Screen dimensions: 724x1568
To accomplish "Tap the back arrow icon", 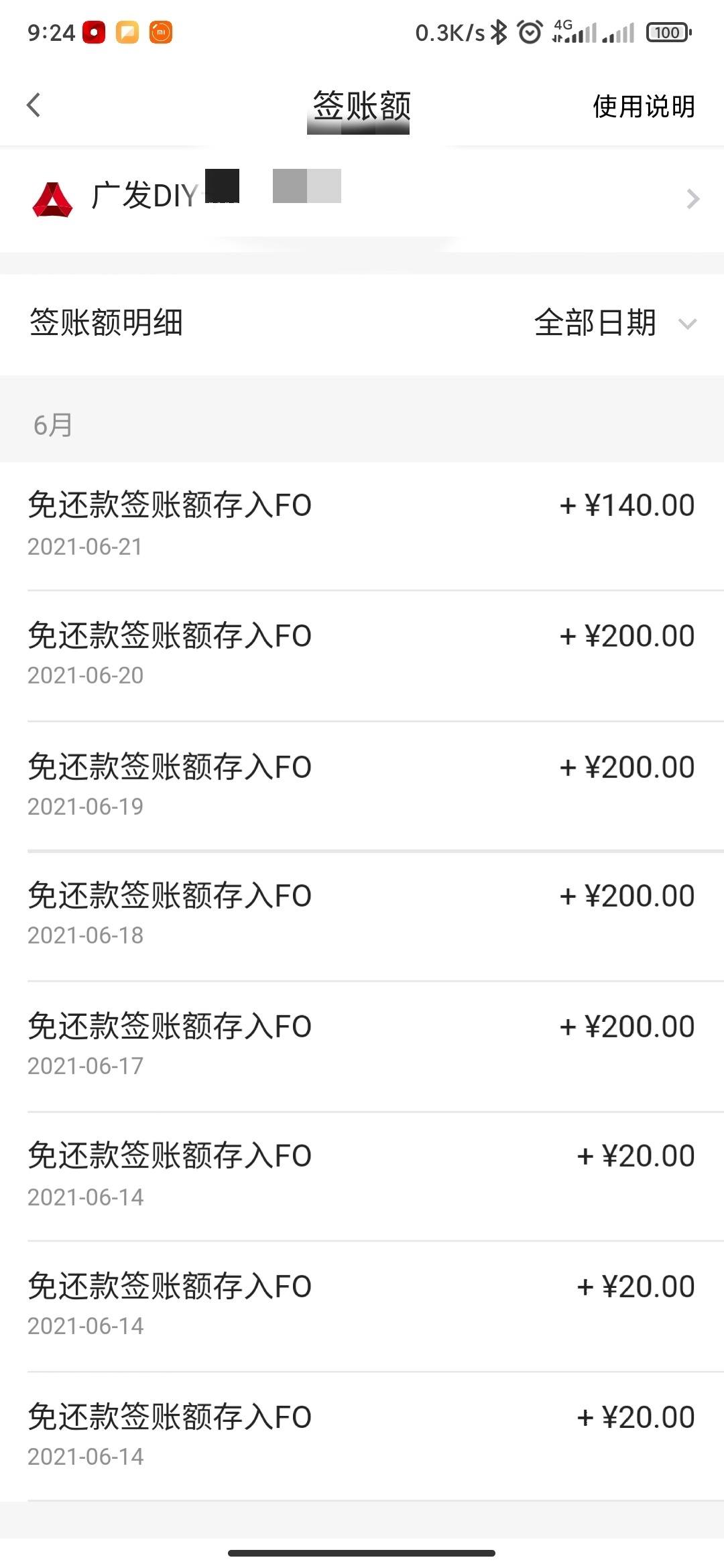I will click(x=34, y=105).
